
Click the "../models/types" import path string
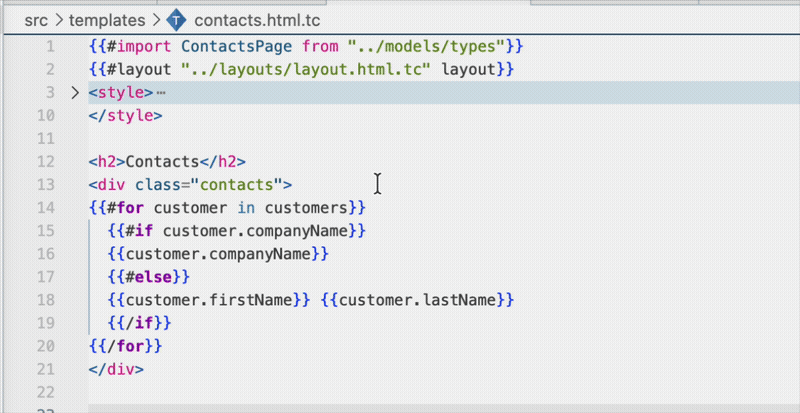(427, 47)
